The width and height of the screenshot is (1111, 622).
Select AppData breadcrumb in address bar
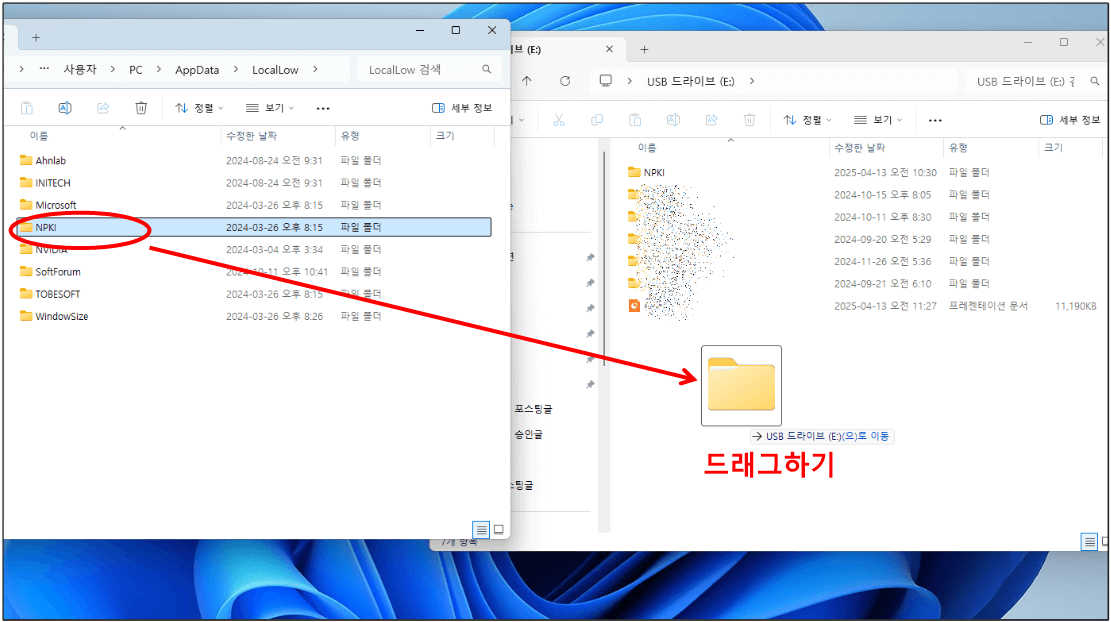click(197, 69)
